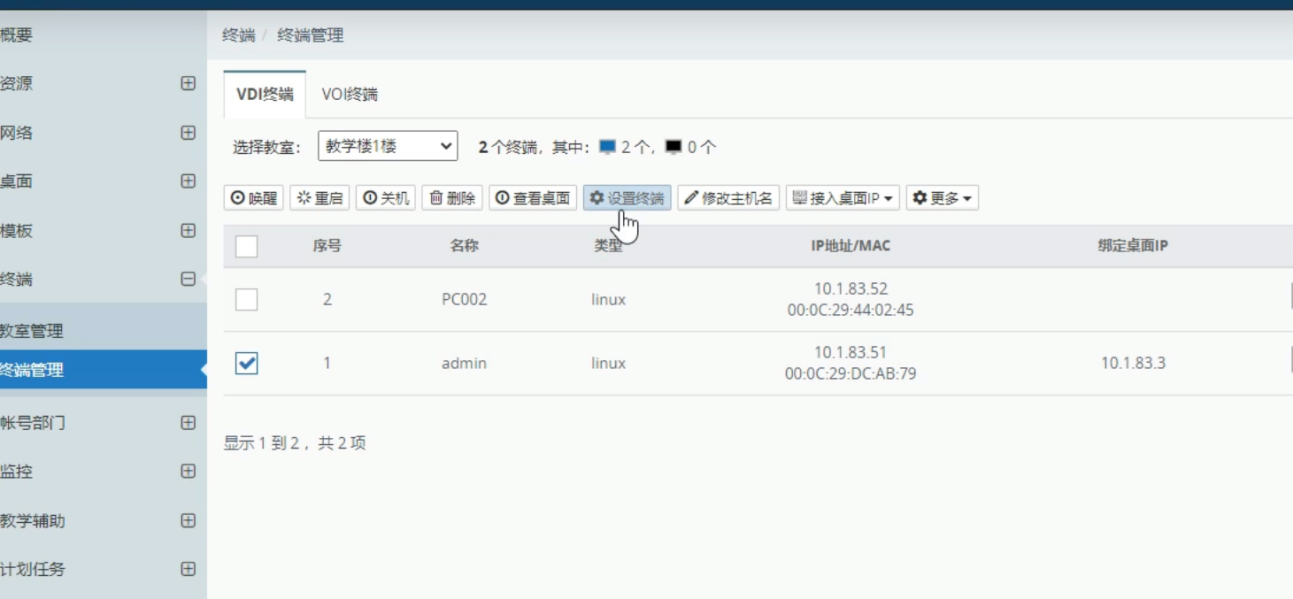Collapse the 终端 sidebar section
Viewport: 1293px width, 599px height.
(188, 280)
